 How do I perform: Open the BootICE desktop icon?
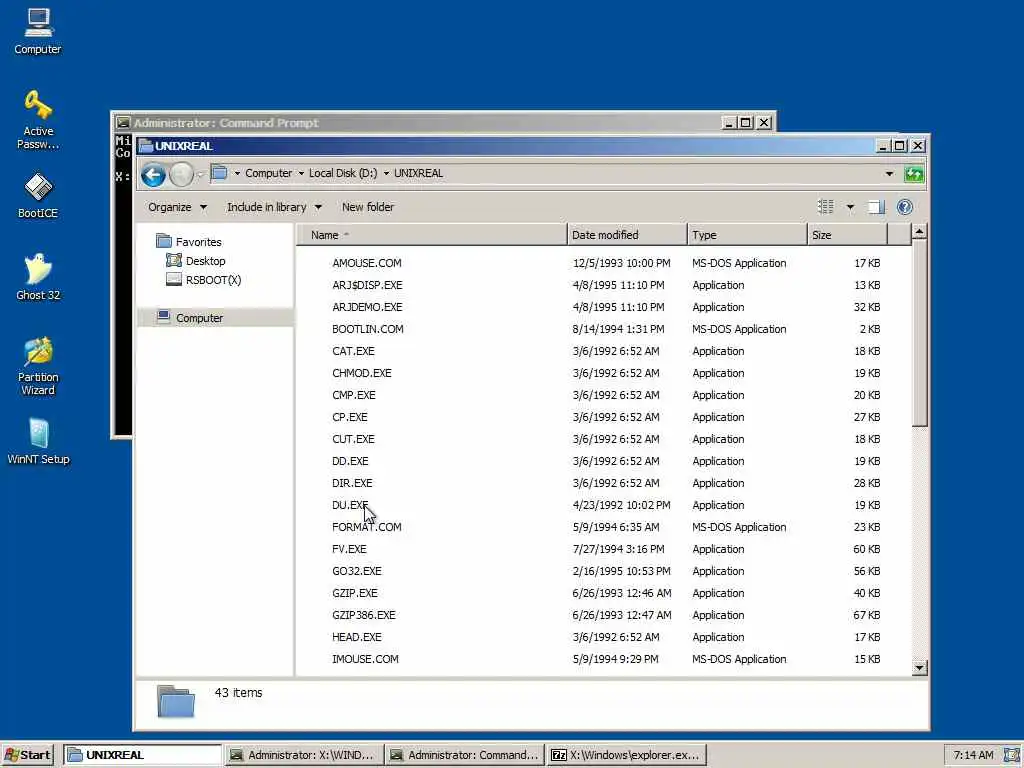point(38,196)
